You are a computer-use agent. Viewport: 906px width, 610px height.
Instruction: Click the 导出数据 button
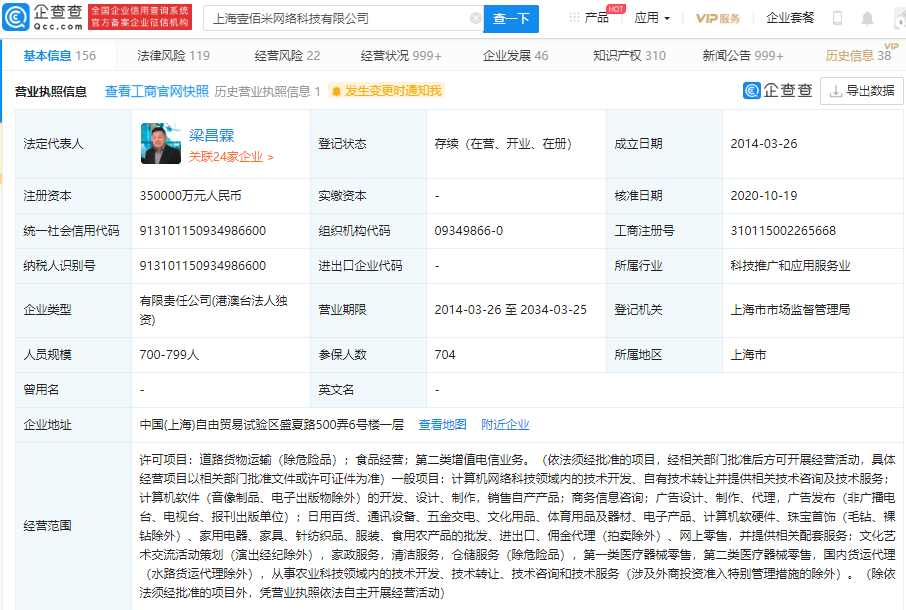[x=862, y=91]
